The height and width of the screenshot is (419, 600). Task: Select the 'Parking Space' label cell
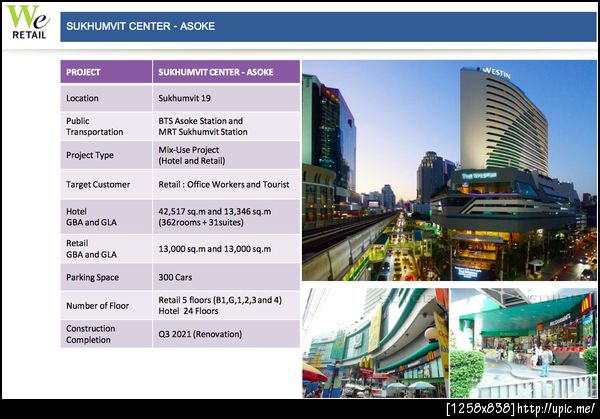(x=106, y=277)
